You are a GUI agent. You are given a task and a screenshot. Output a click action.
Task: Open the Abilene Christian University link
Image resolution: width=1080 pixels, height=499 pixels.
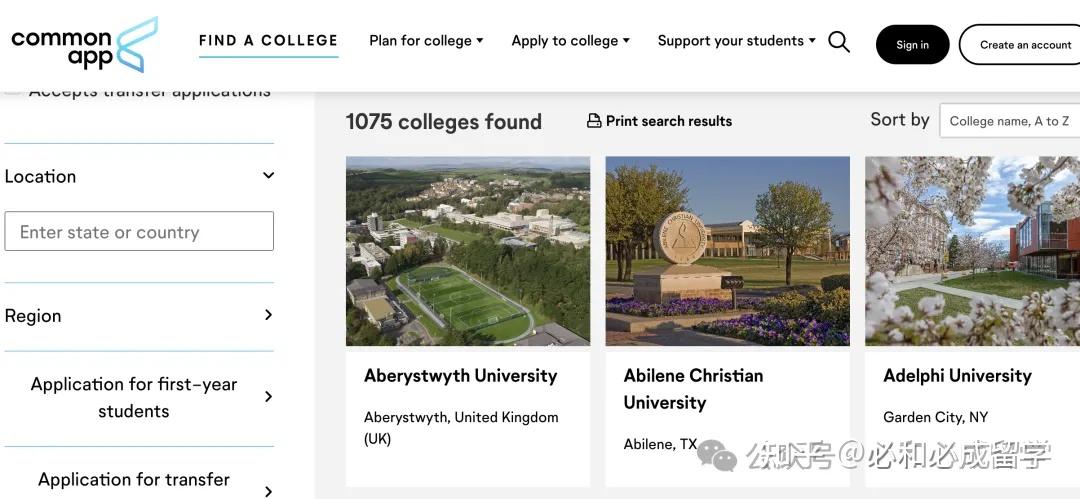(x=693, y=389)
